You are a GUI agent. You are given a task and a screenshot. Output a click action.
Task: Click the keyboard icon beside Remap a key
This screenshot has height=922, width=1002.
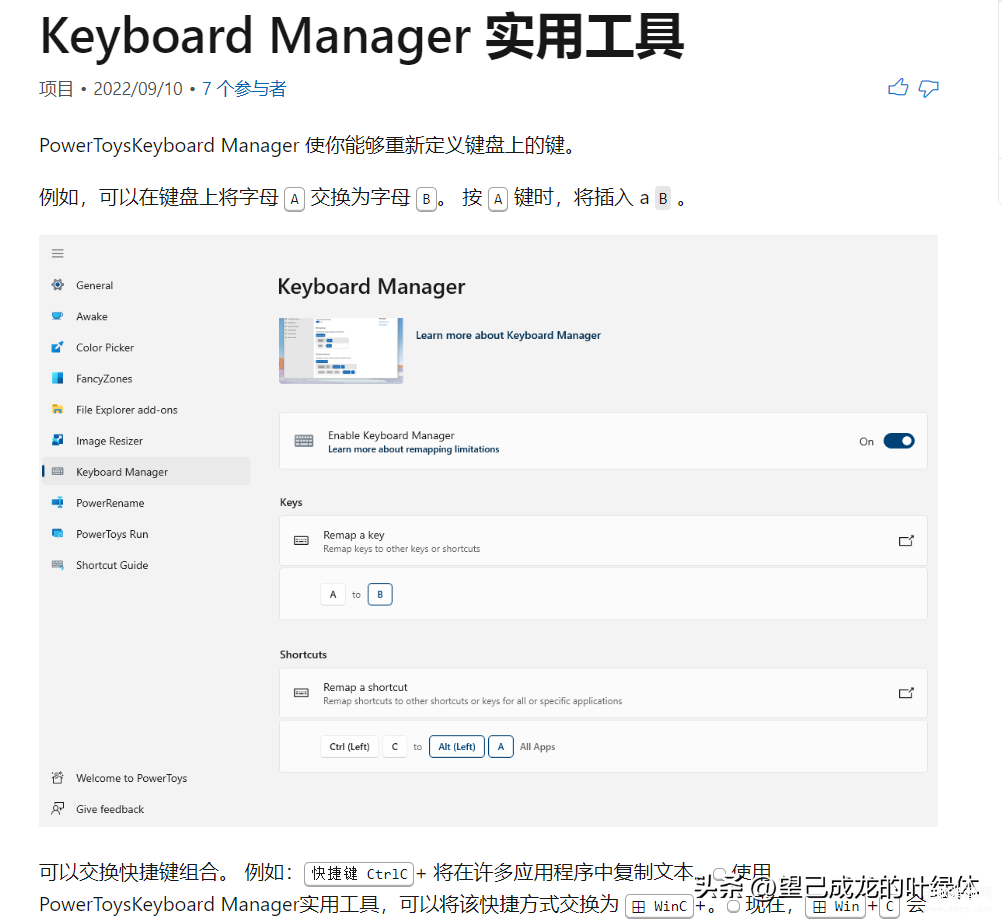coord(301,541)
